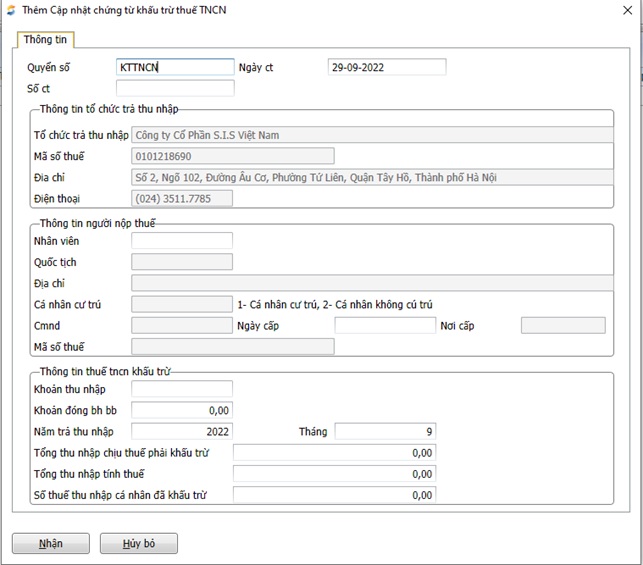
Task: Switch to the Thông tin tab
Action: (x=45, y=40)
